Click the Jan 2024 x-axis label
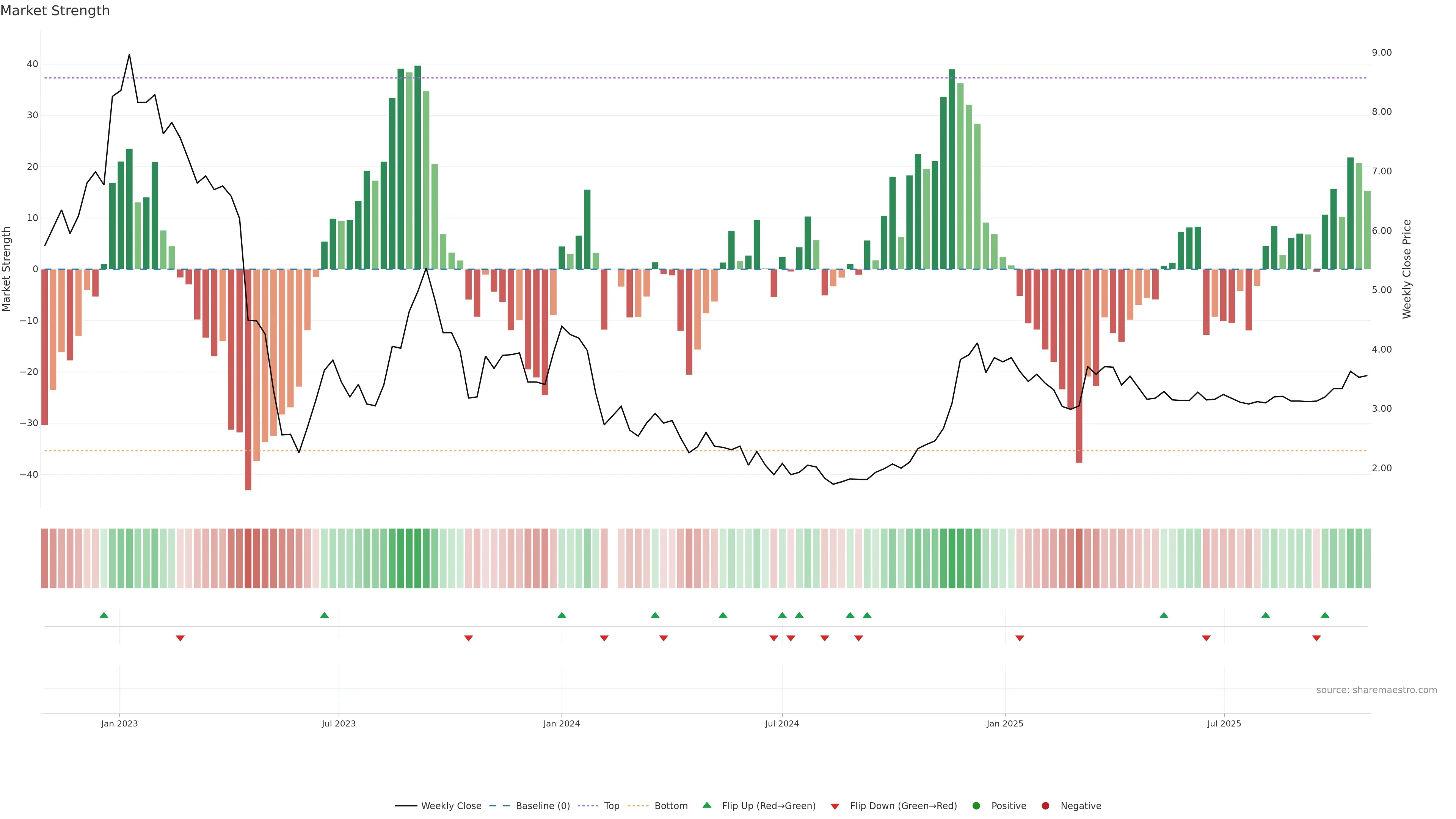The image size is (1456, 819). [x=561, y=723]
